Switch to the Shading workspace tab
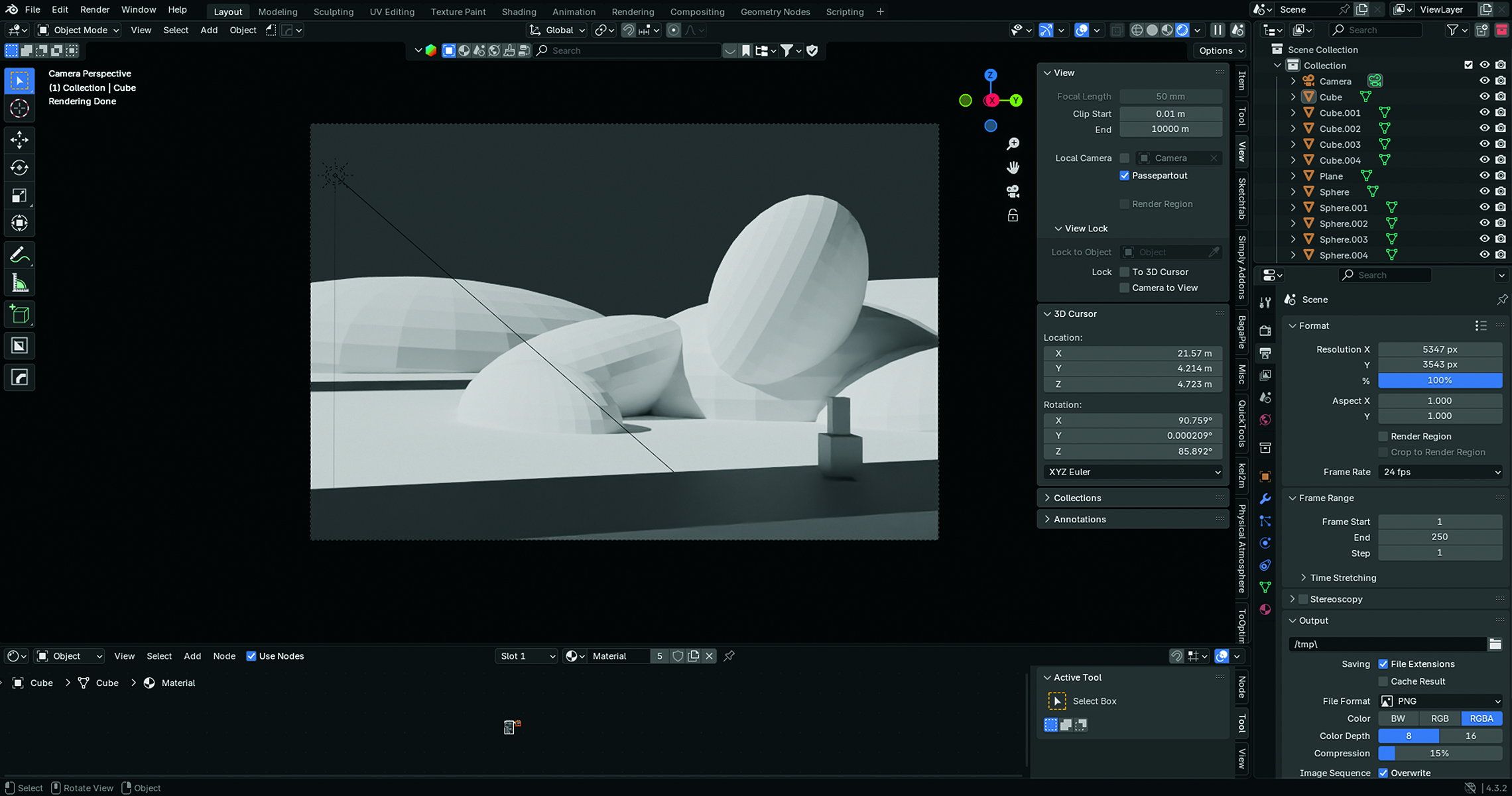 coord(519,11)
